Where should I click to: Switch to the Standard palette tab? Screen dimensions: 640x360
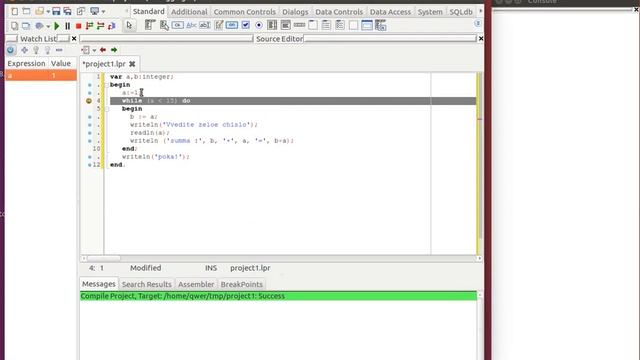(x=149, y=11)
